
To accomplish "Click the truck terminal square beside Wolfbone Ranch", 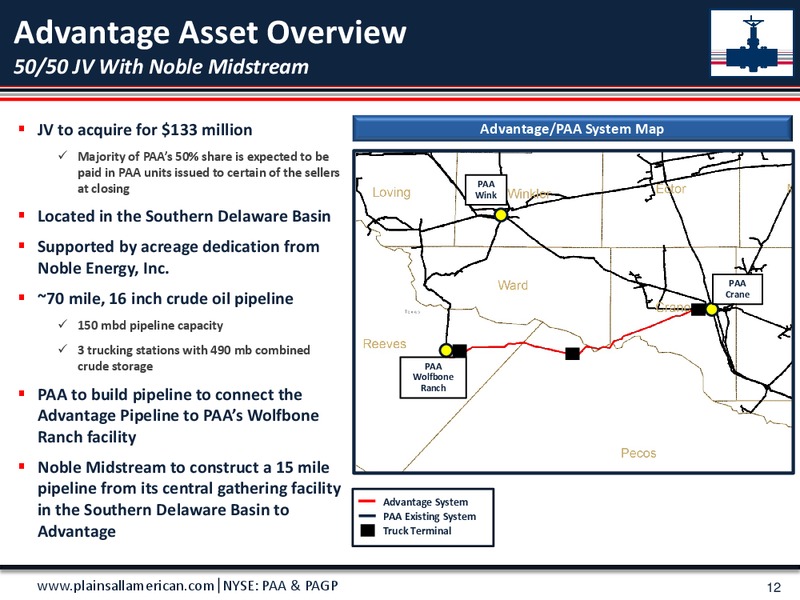I will 460,351.
